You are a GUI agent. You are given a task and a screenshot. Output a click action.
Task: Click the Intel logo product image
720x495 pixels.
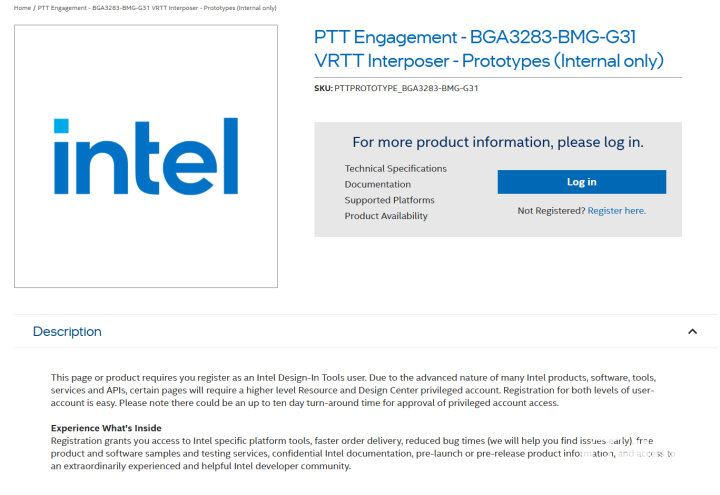pos(146,156)
